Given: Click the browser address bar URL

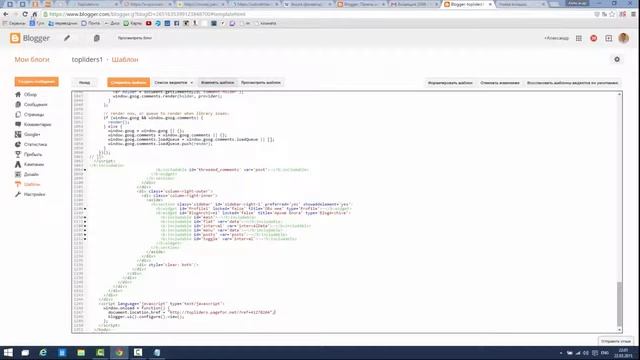Looking at the screenshot, I should coord(148,14).
